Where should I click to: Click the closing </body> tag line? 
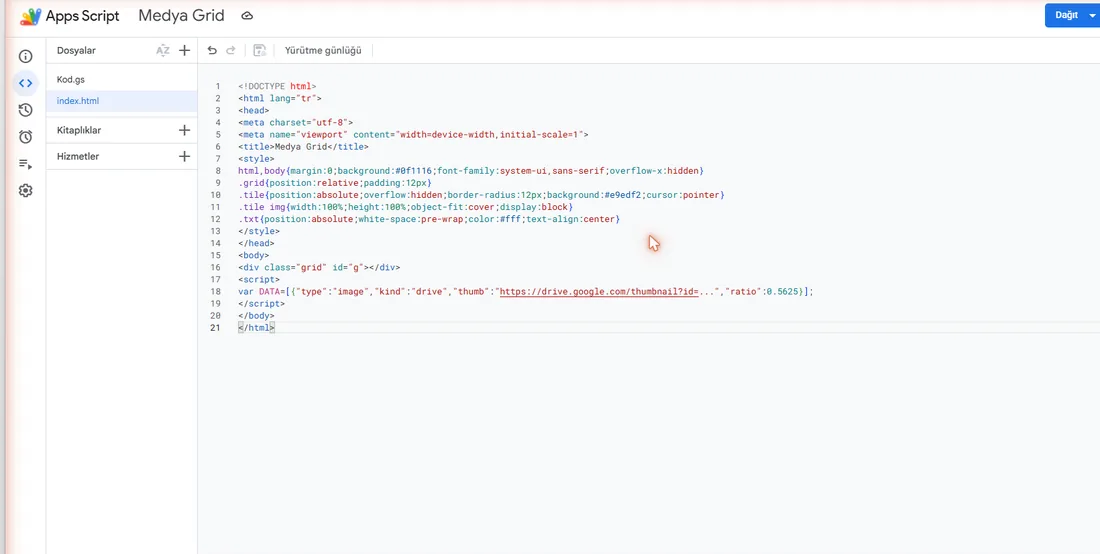(256, 316)
